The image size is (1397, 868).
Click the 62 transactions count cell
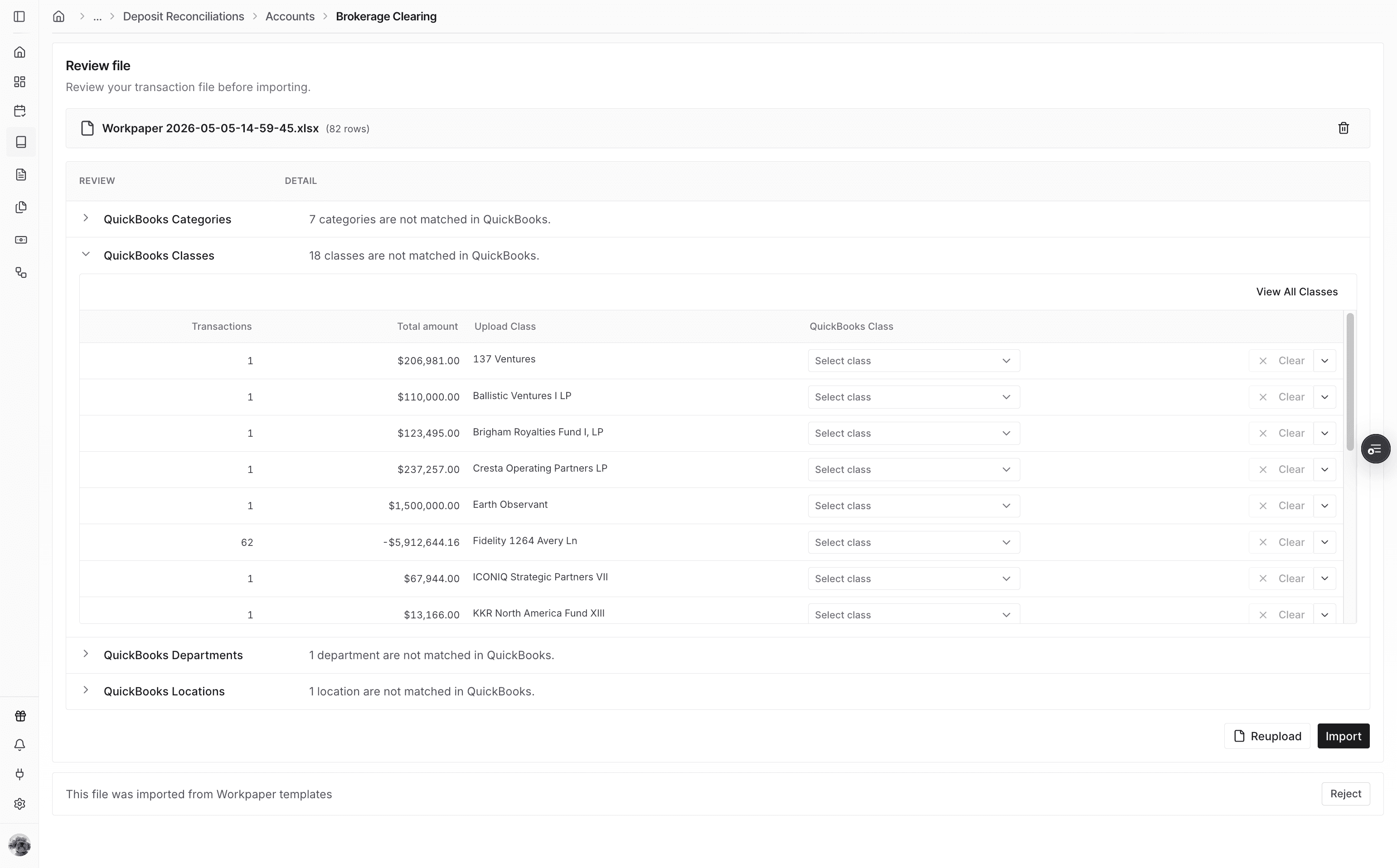click(247, 542)
